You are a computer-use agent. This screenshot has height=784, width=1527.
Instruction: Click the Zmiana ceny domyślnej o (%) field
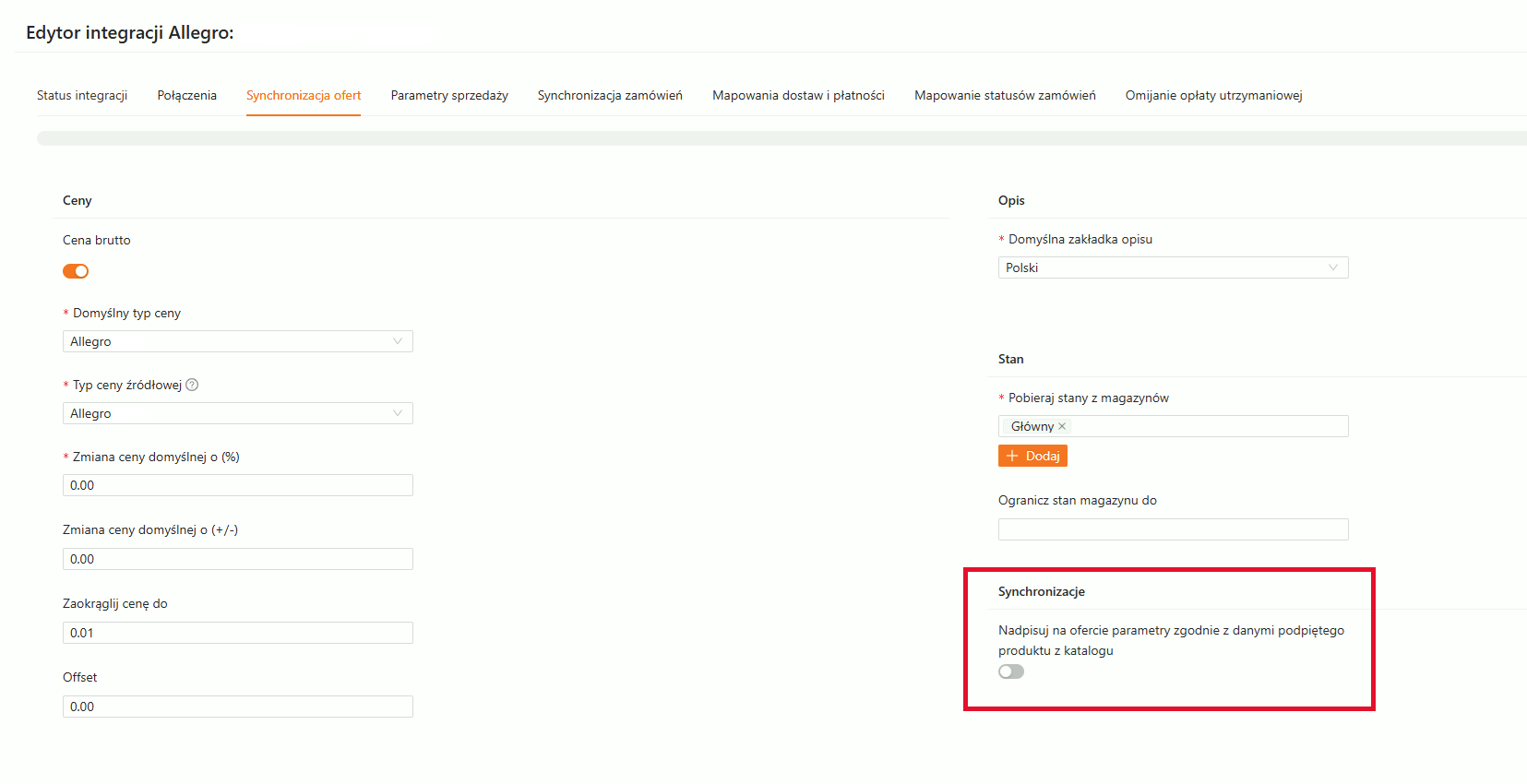237,485
